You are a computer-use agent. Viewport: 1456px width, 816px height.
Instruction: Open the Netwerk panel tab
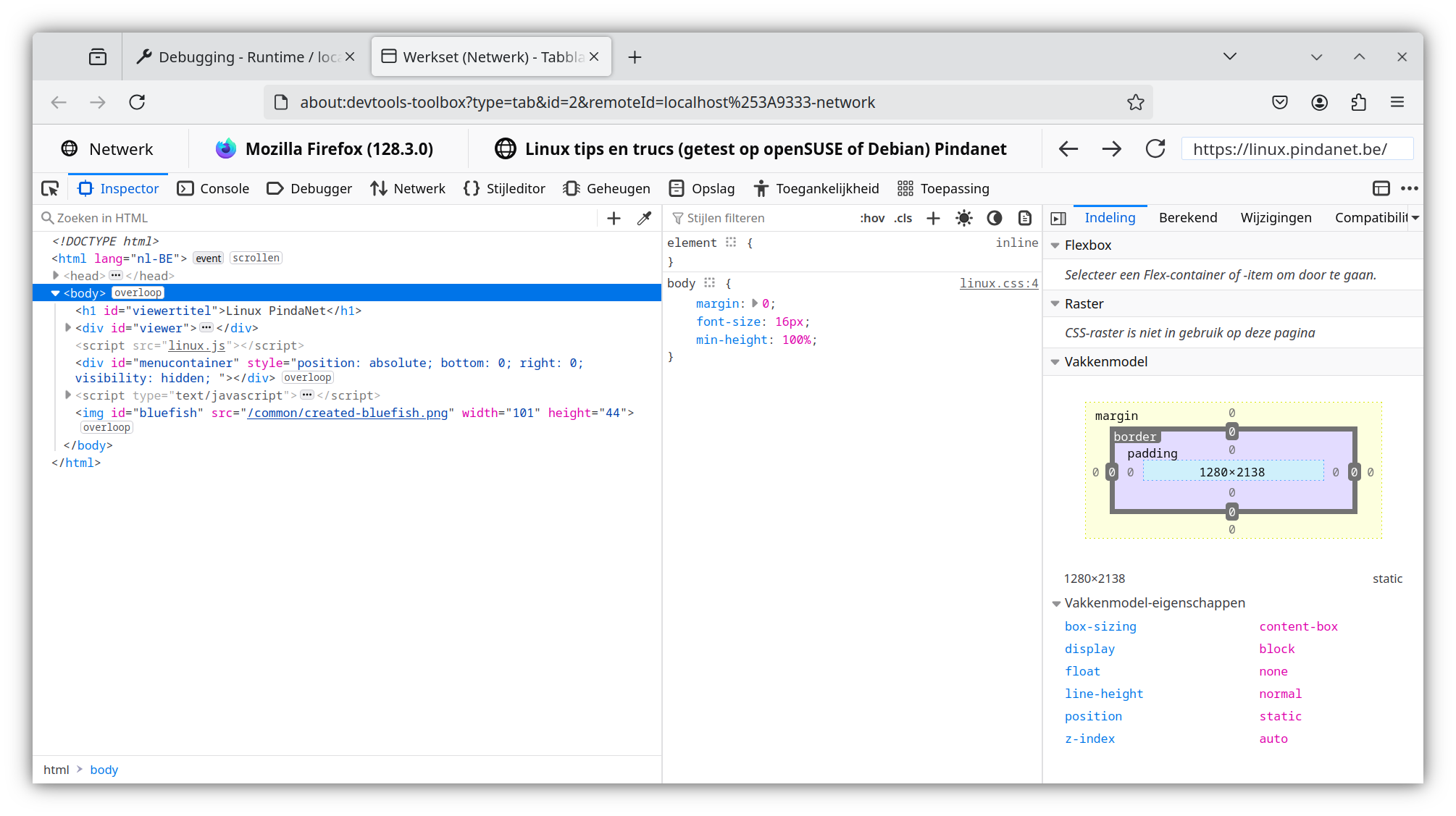pos(408,188)
